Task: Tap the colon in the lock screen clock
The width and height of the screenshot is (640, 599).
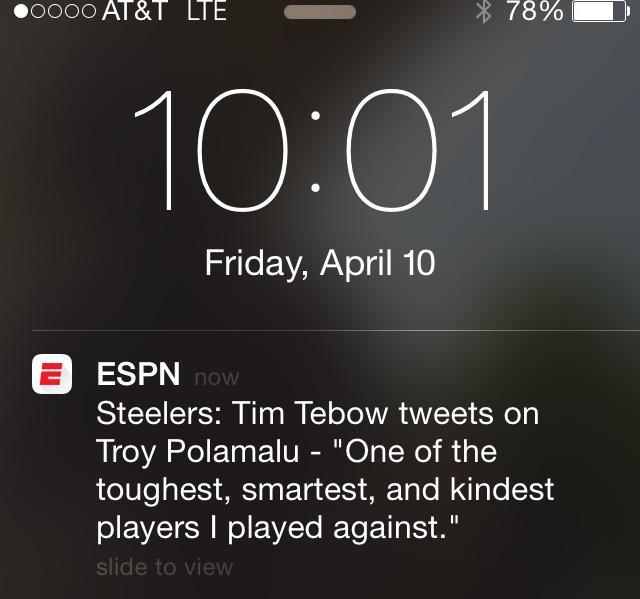Action: pyautogui.click(x=316, y=152)
